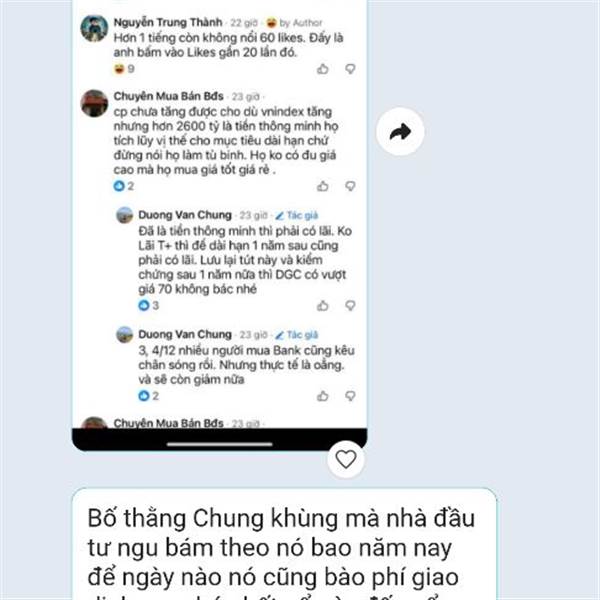This screenshot has width=600, height=600.
Task: Thumbs-up the comment about vnindex and 2600 tỷ
Action: coord(323,186)
